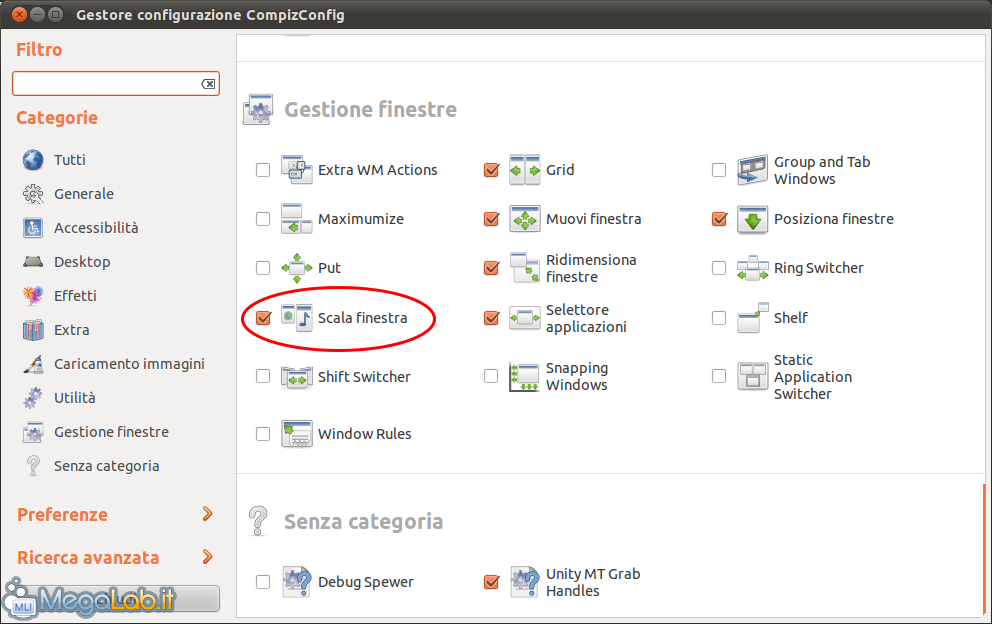Close the CompizConfig window
This screenshot has width=992, height=624.
[20, 14]
